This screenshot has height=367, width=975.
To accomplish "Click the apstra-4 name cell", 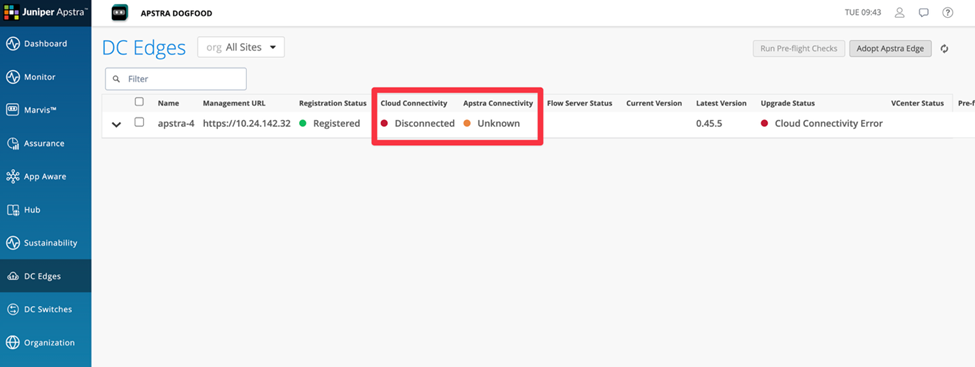I will pyautogui.click(x=176, y=123).
